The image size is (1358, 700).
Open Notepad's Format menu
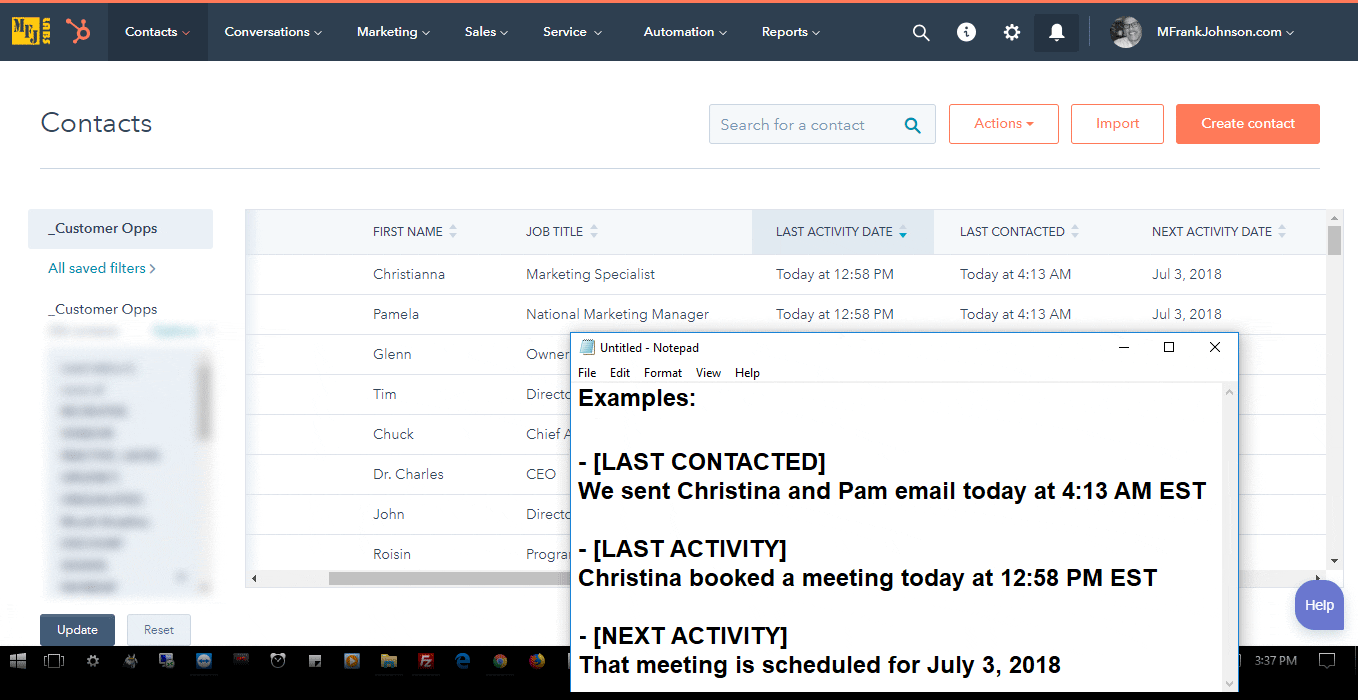(662, 372)
